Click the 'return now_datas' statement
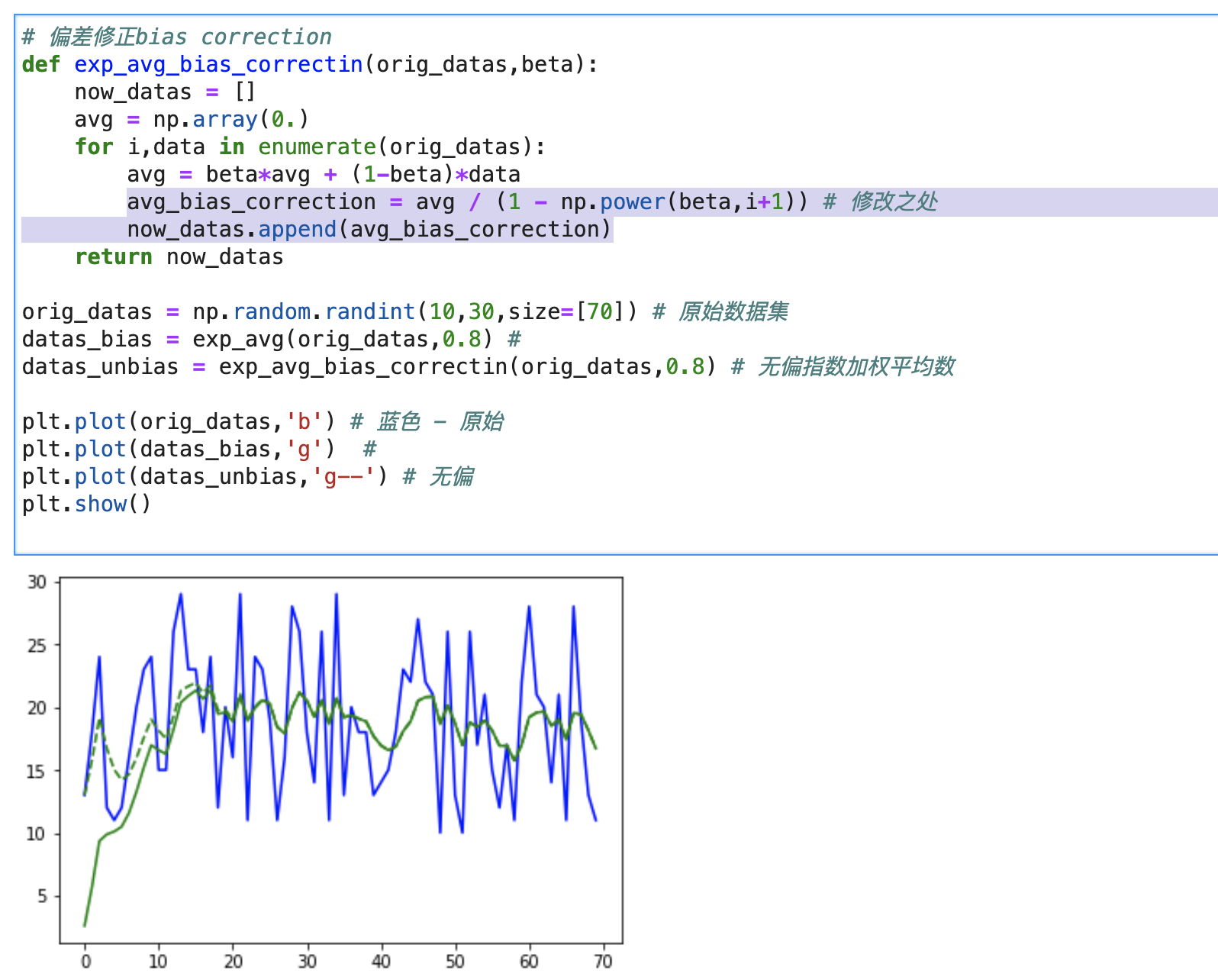This screenshot has height=980, width=1218. pyautogui.click(x=179, y=256)
